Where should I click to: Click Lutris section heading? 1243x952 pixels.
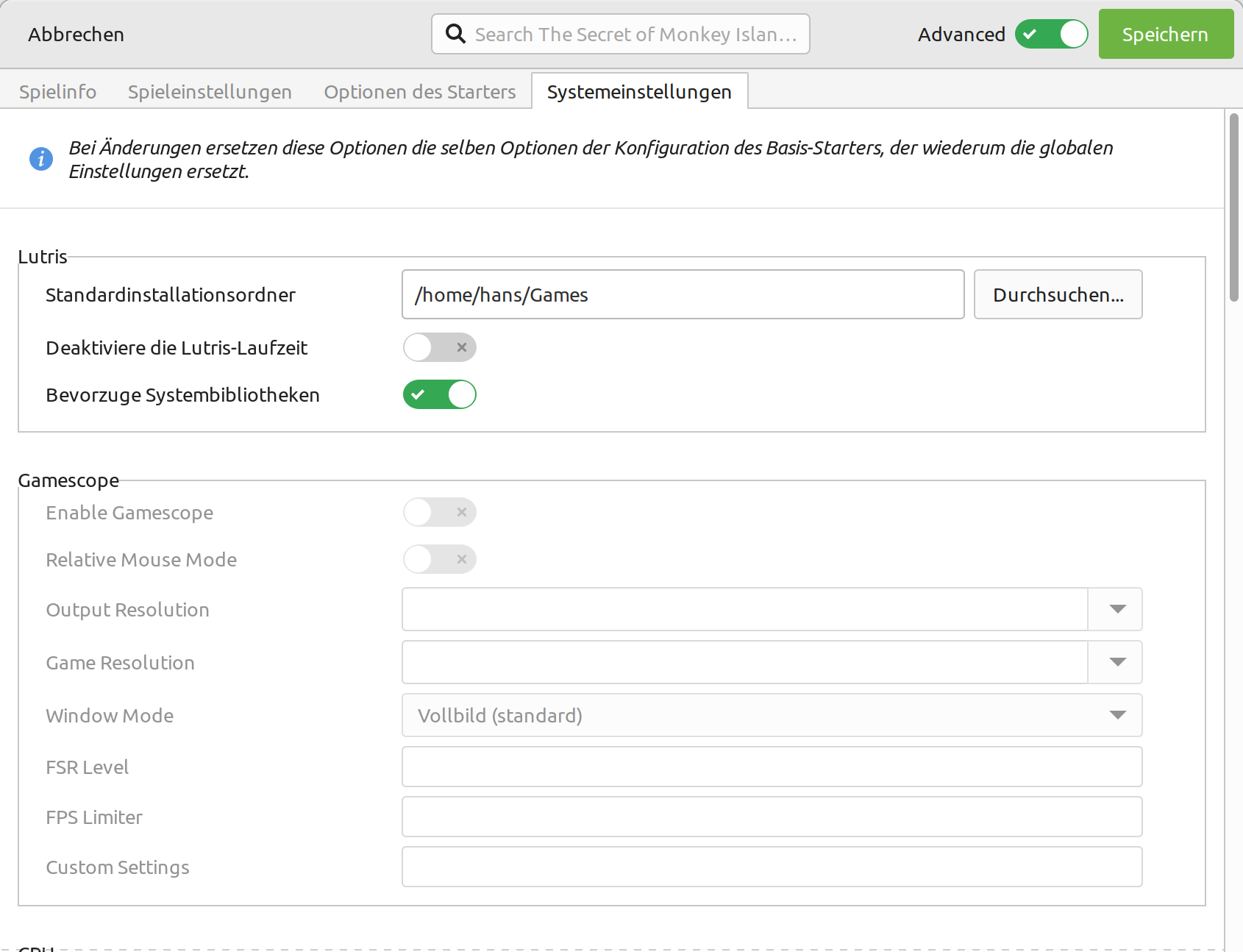pyautogui.click(x=43, y=257)
